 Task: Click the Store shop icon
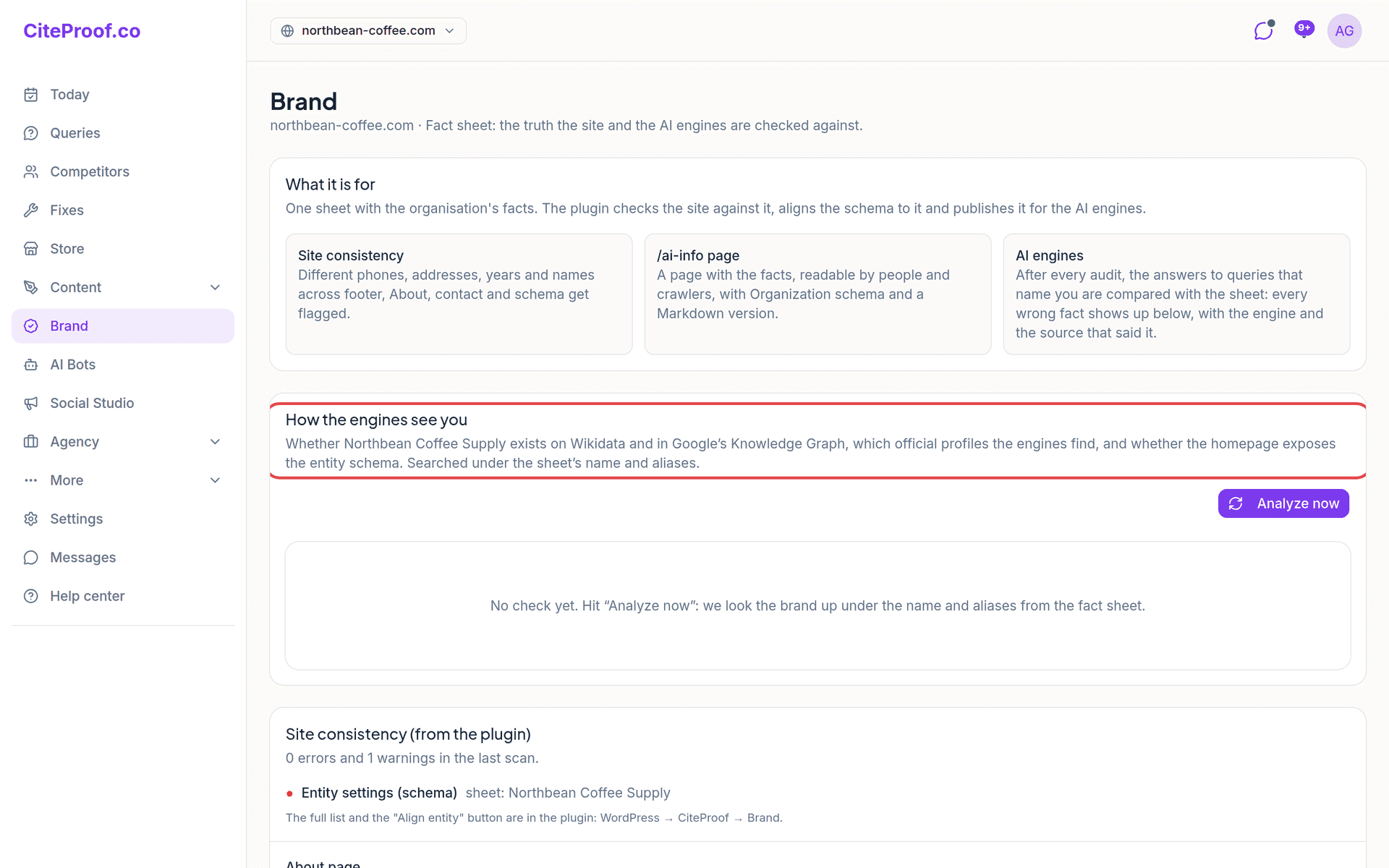(x=31, y=249)
